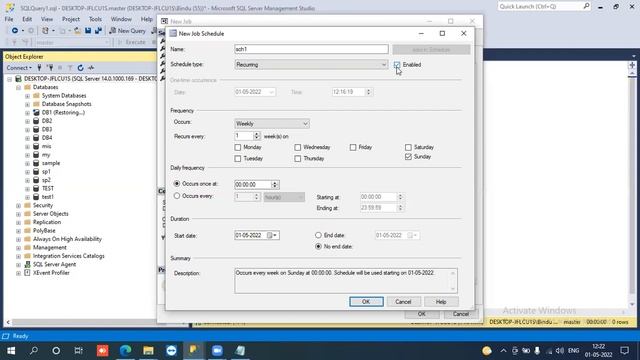The width and height of the screenshot is (640, 360).
Task: Open Task View from the taskbar
Action: 78,351
